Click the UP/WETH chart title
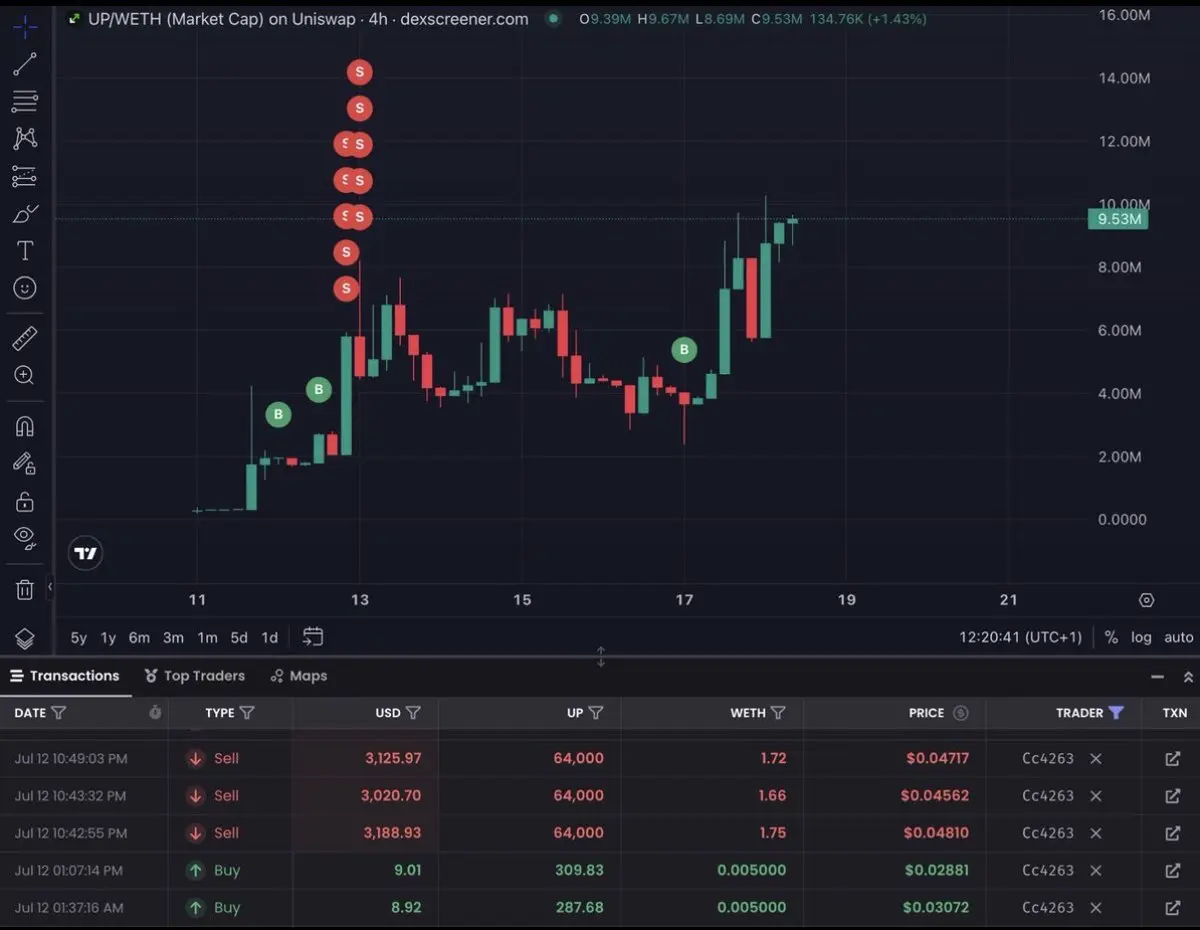 click(308, 19)
